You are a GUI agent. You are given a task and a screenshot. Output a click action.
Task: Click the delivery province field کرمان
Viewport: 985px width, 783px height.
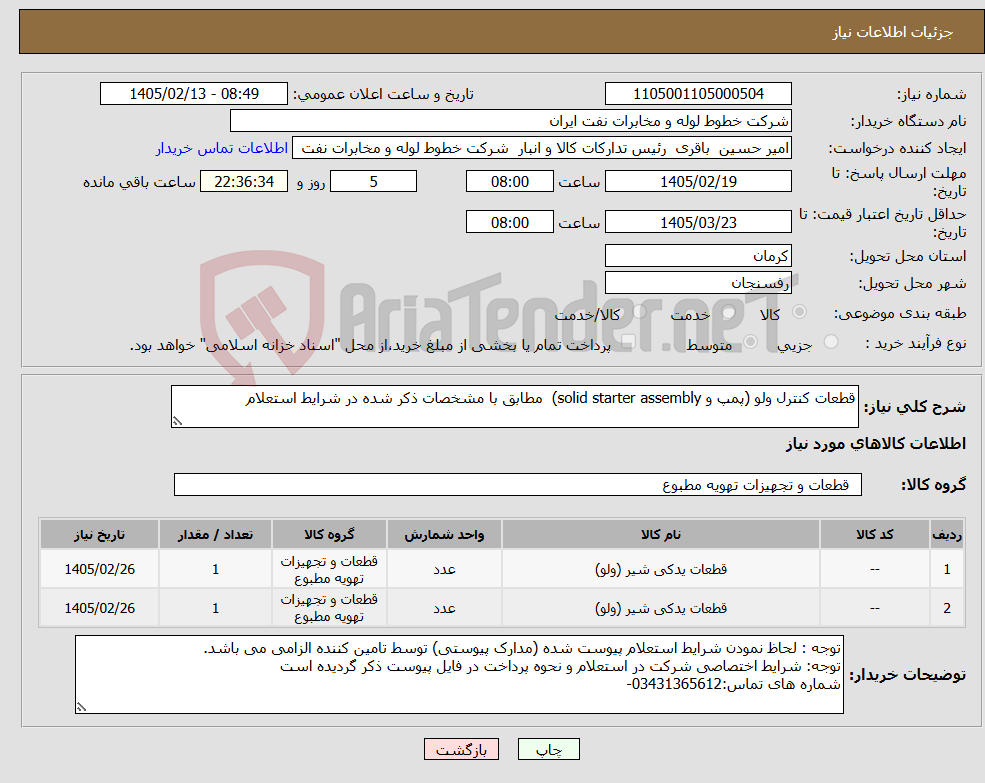coord(698,256)
